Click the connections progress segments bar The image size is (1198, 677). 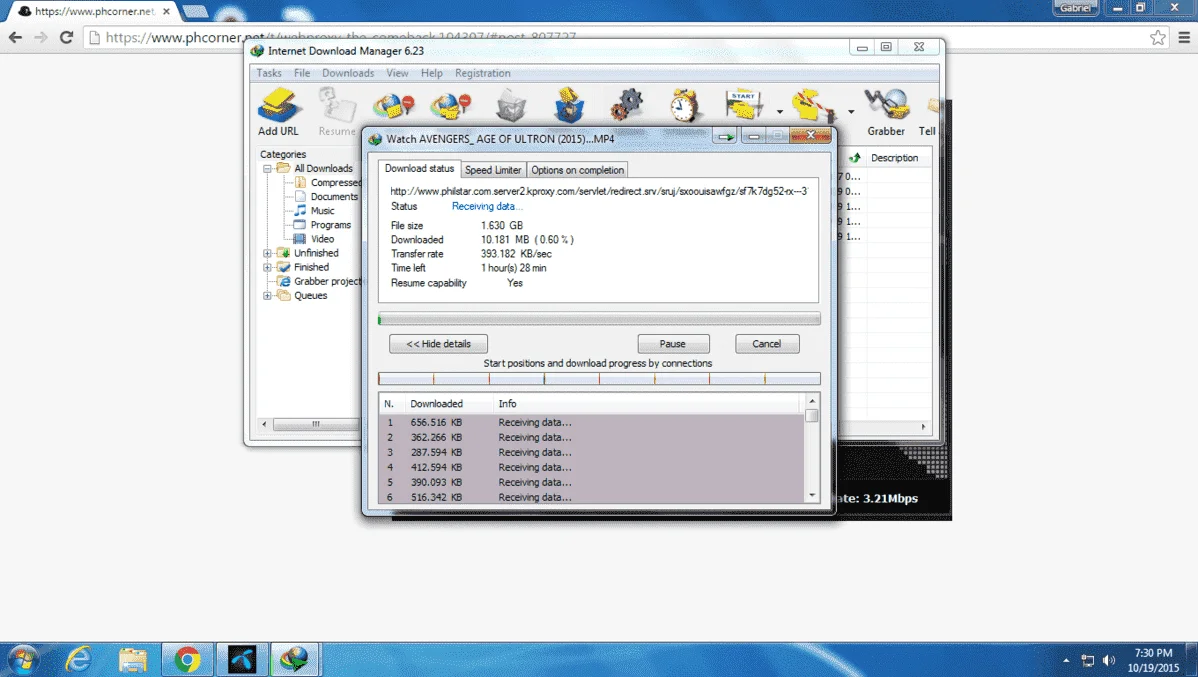coord(599,379)
